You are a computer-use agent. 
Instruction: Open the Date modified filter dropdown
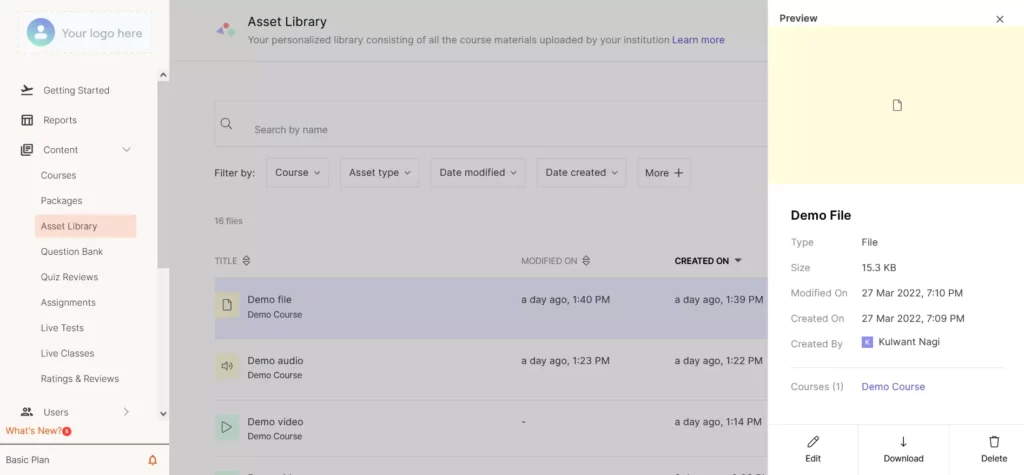coord(478,172)
